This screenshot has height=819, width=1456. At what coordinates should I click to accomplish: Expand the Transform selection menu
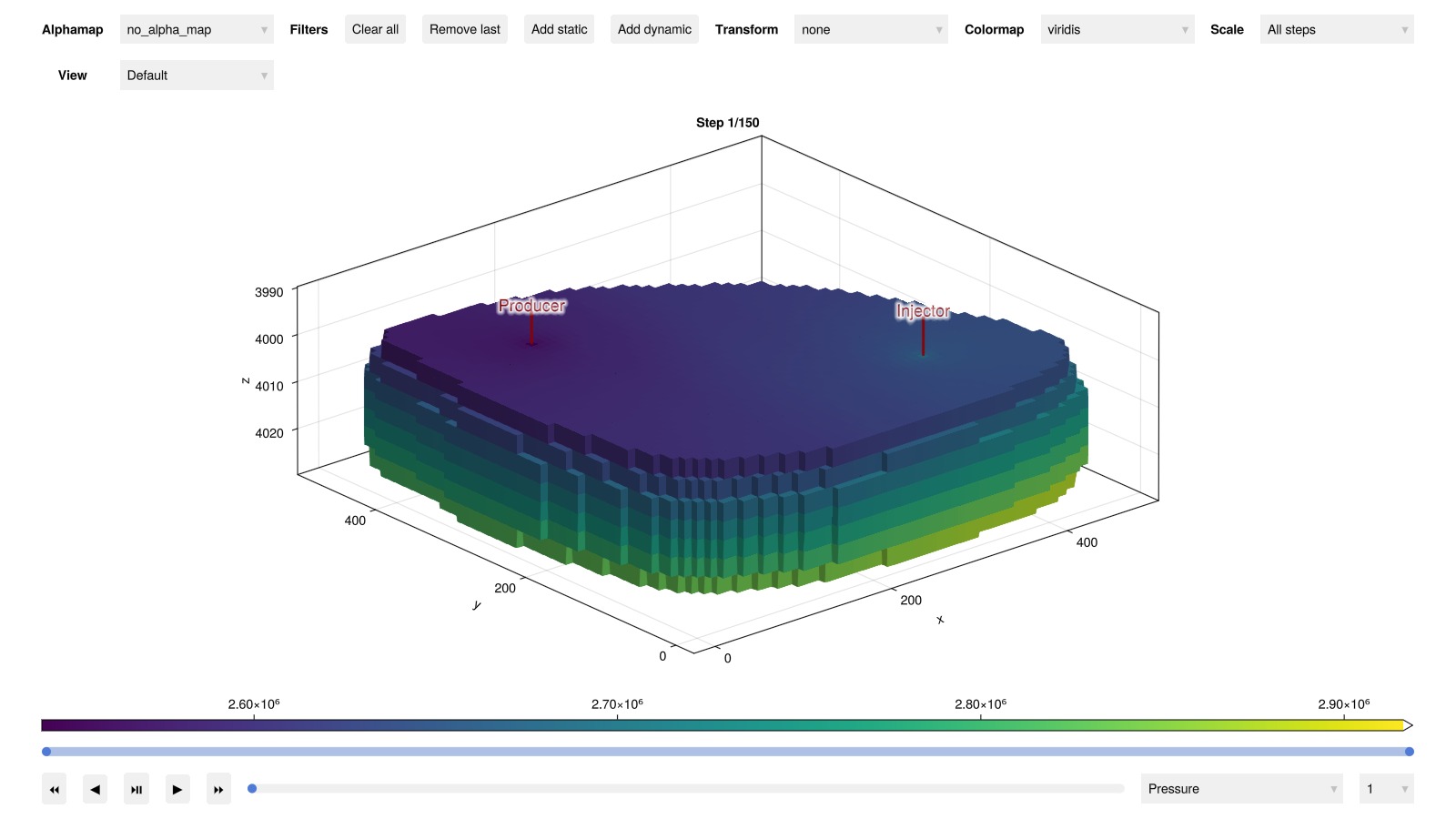tap(871, 29)
